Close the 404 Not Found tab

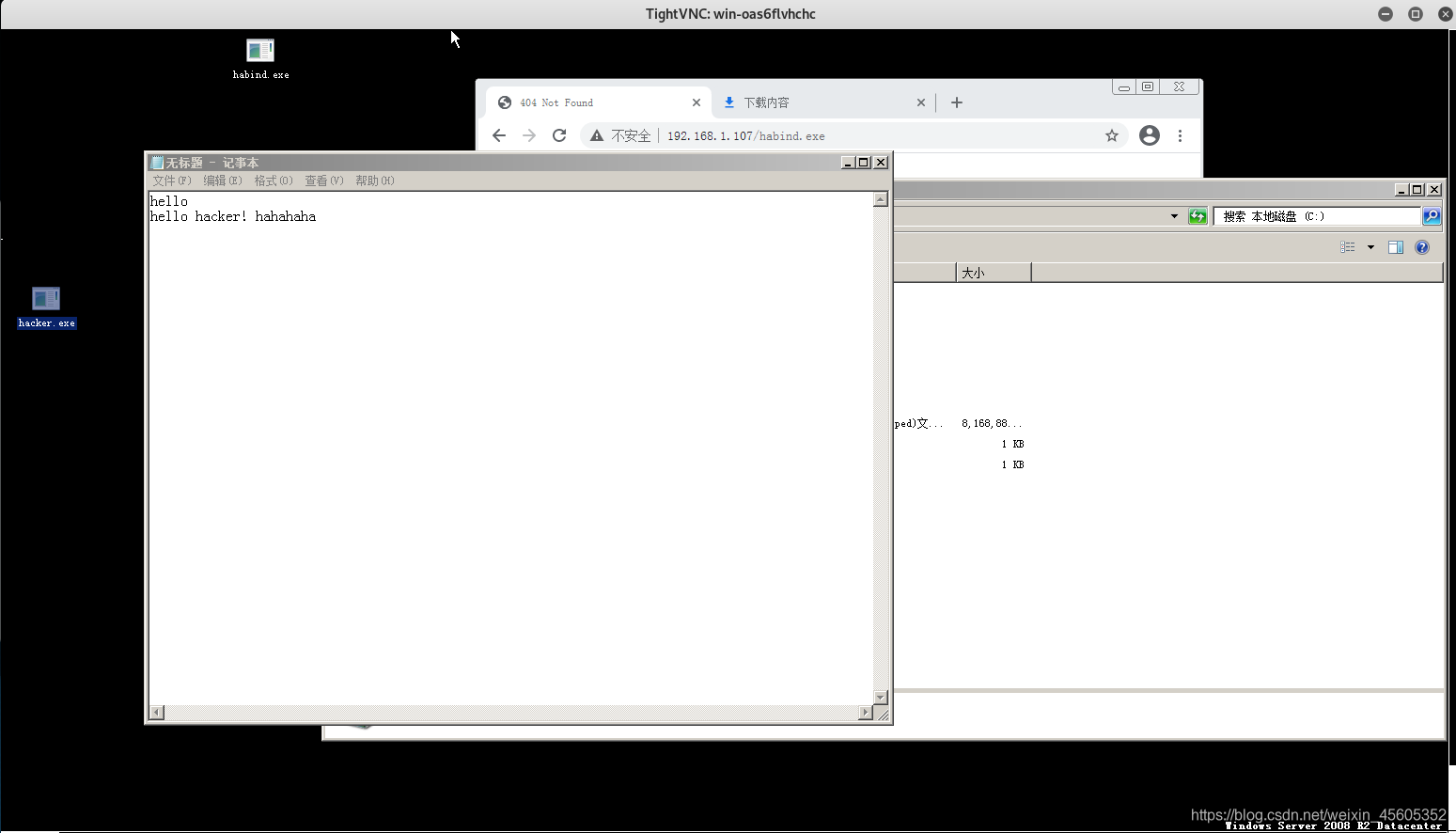[697, 102]
